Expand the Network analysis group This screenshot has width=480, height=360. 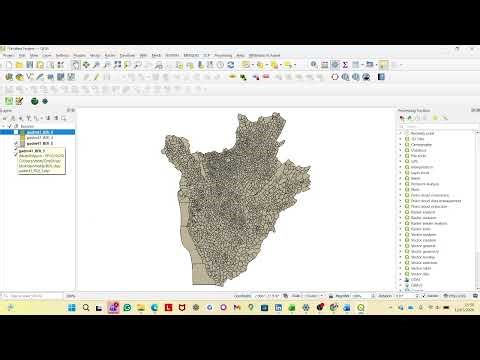[401, 184]
